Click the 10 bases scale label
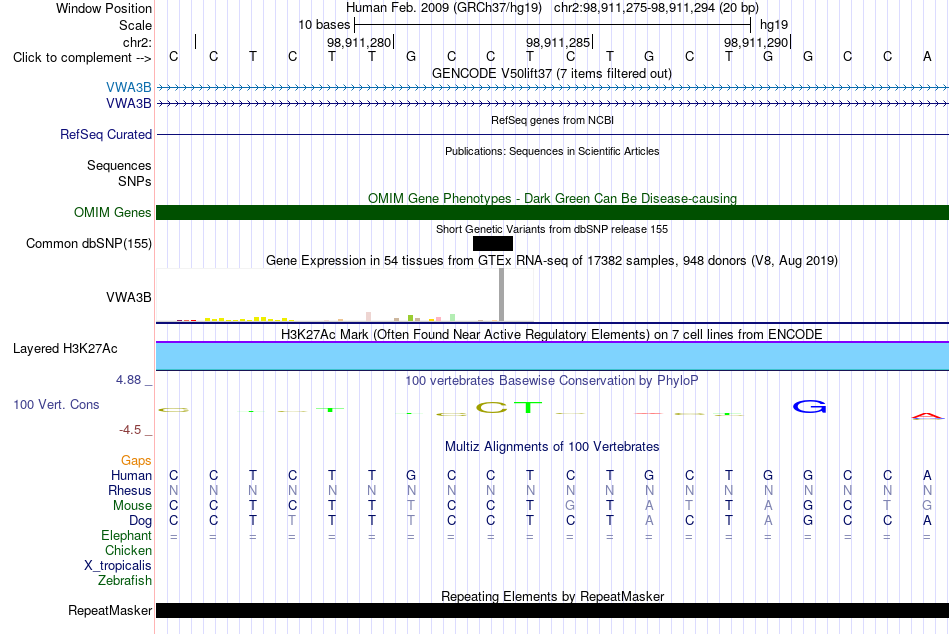This screenshot has width=950, height=634. click(324, 25)
